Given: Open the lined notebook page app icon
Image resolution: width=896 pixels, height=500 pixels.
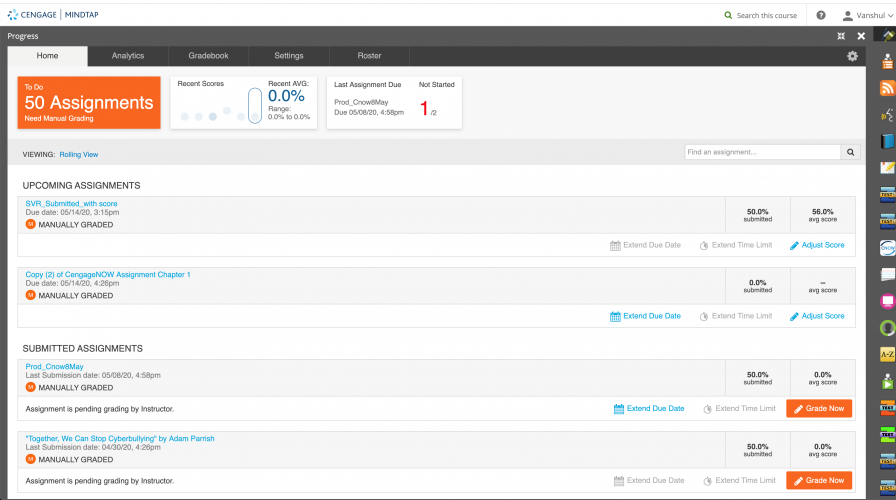Looking at the screenshot, I should pos(887,274).
